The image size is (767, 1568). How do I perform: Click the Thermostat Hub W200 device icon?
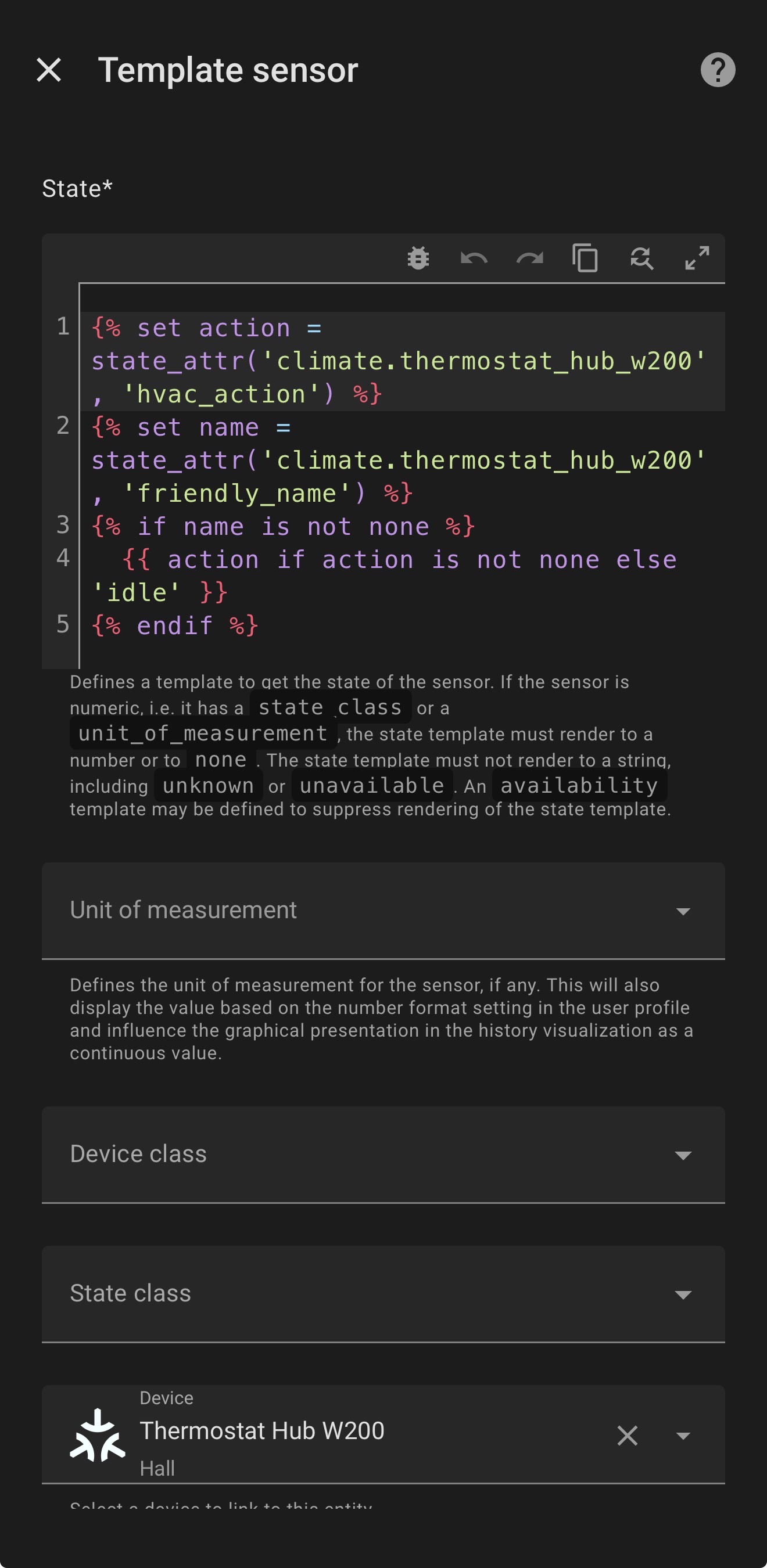98,1436
